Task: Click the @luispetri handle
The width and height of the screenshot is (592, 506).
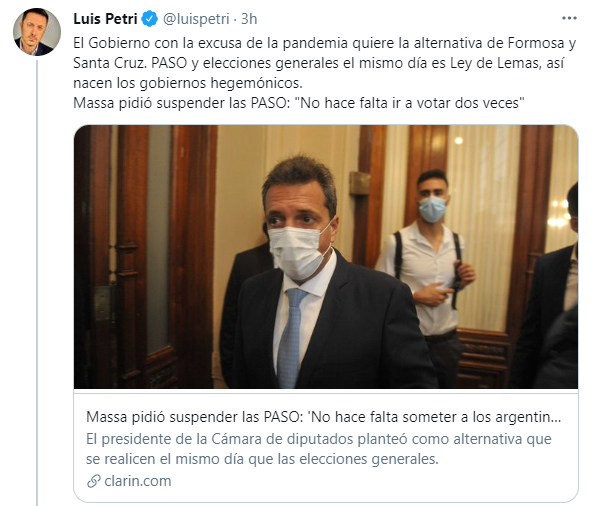Action: click(x=196, y=19)
